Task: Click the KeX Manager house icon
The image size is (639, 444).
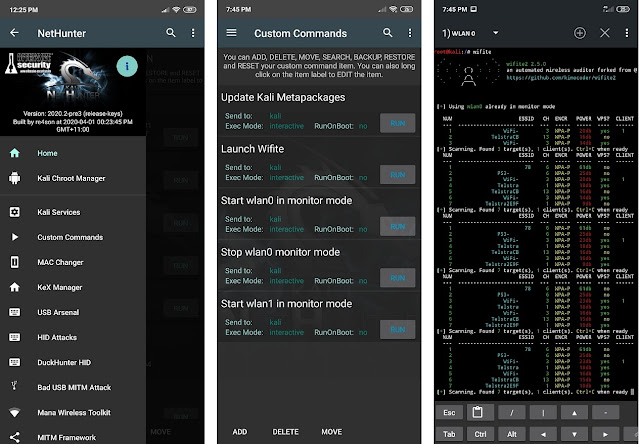Action: coord(15,287)
